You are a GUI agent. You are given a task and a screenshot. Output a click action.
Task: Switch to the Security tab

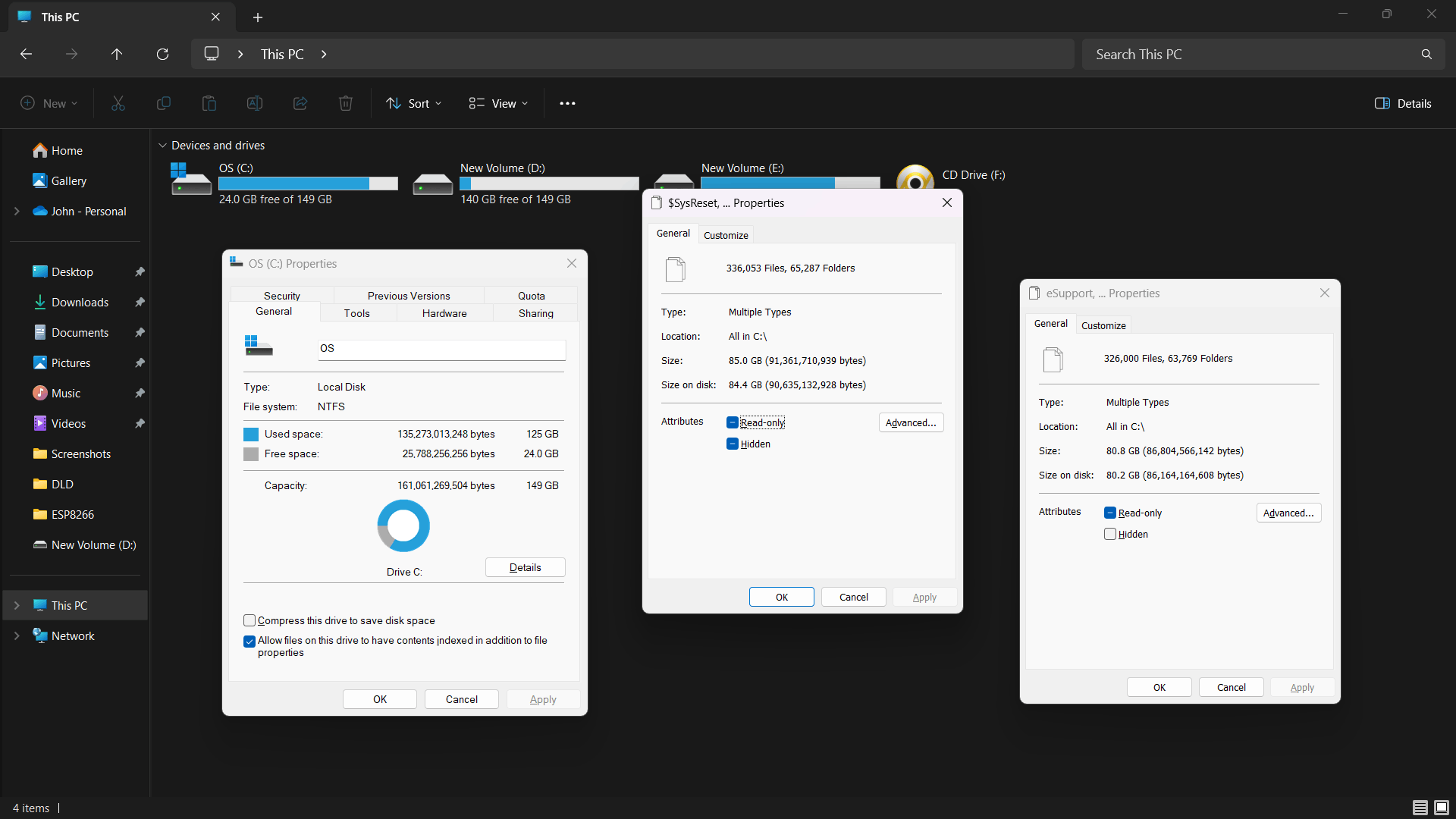[281, 296]
